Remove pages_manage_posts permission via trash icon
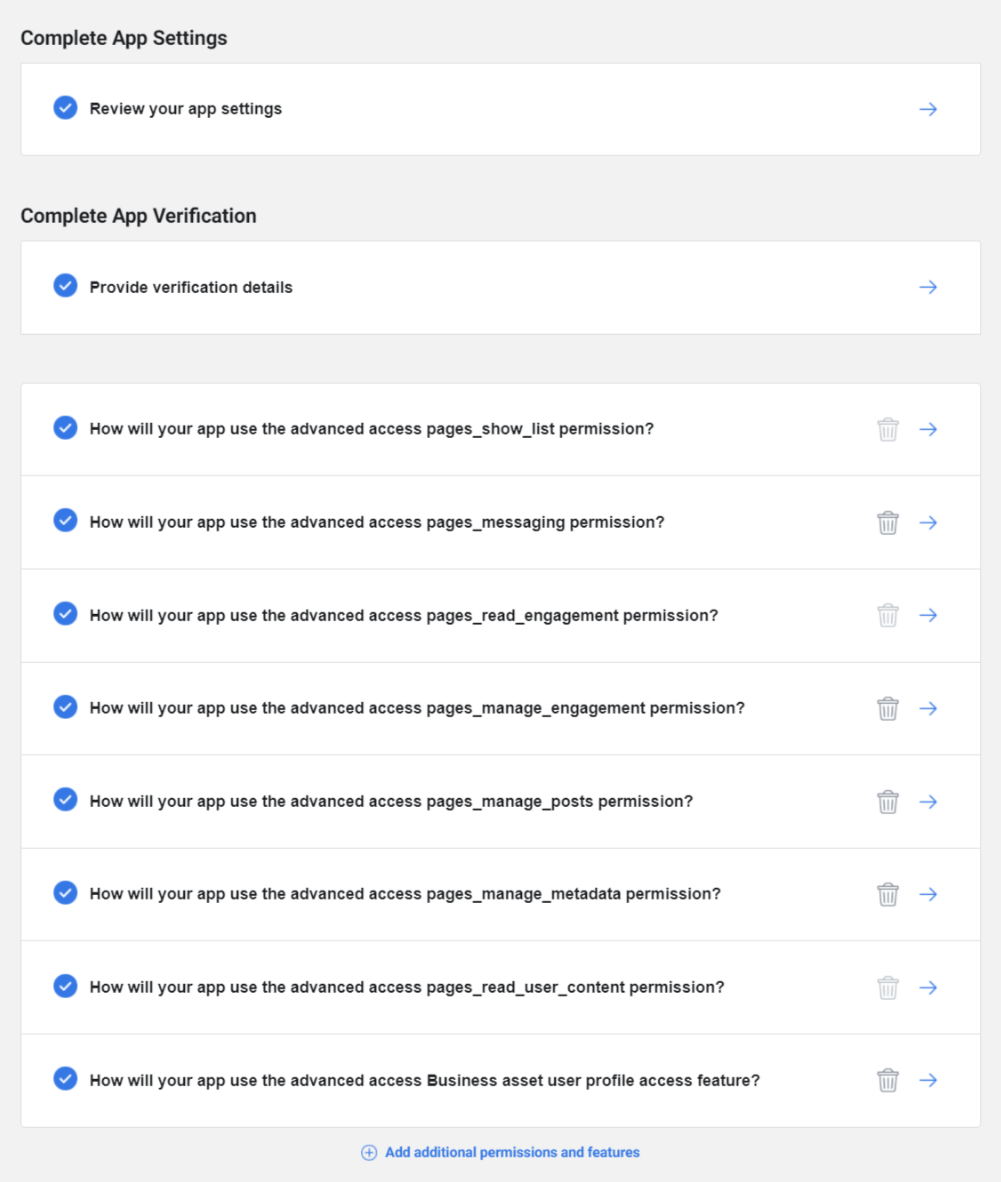 click(887, 801)
